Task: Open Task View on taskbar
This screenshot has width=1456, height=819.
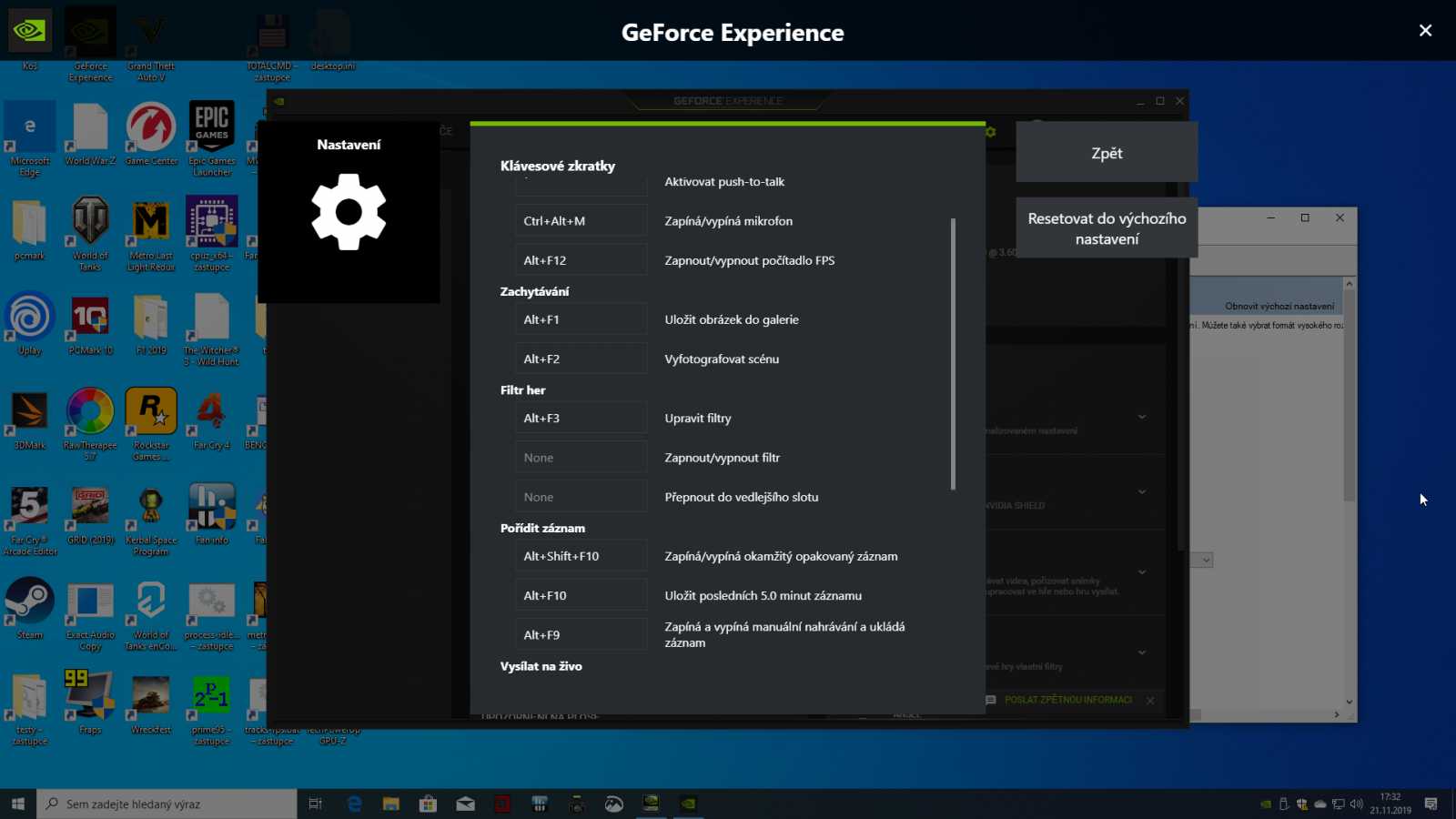Action: coord(316,804)
